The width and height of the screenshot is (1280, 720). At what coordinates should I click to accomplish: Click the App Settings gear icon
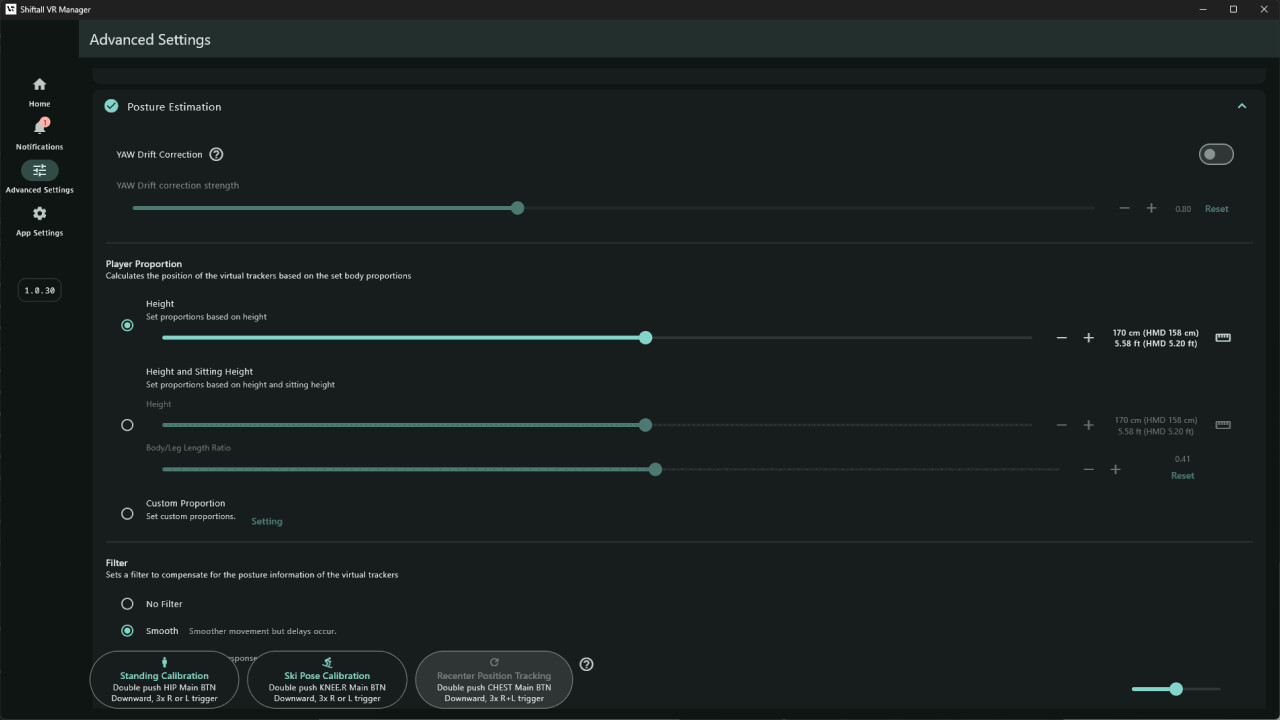click(x=39, y=214)
